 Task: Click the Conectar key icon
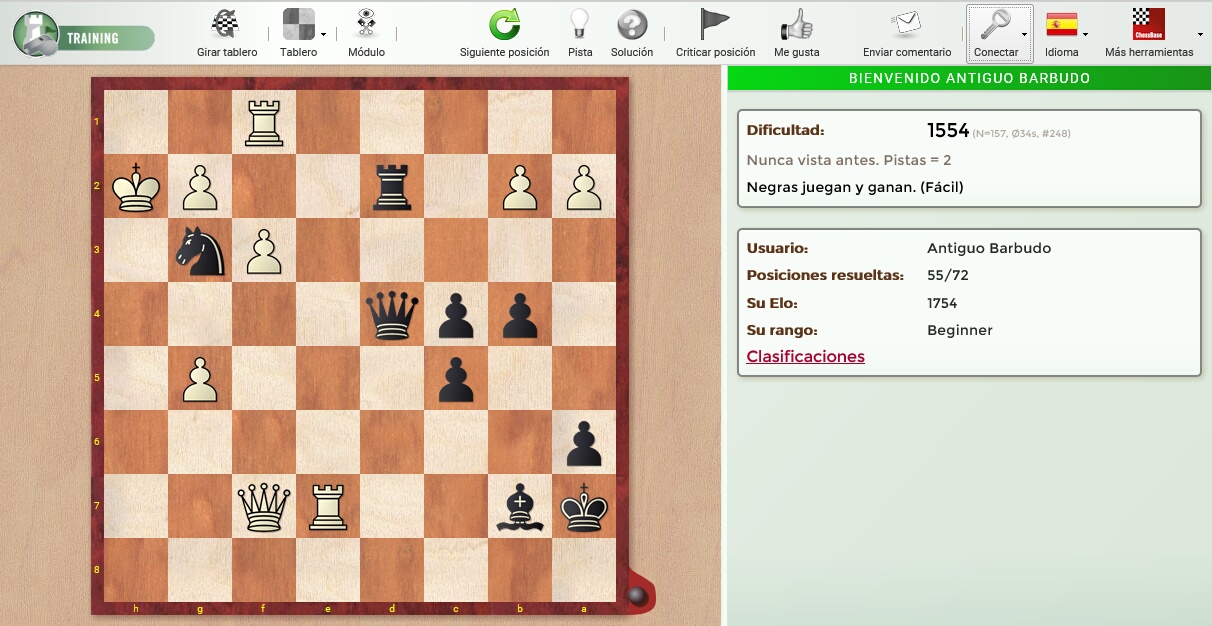(x=995, y=24)
